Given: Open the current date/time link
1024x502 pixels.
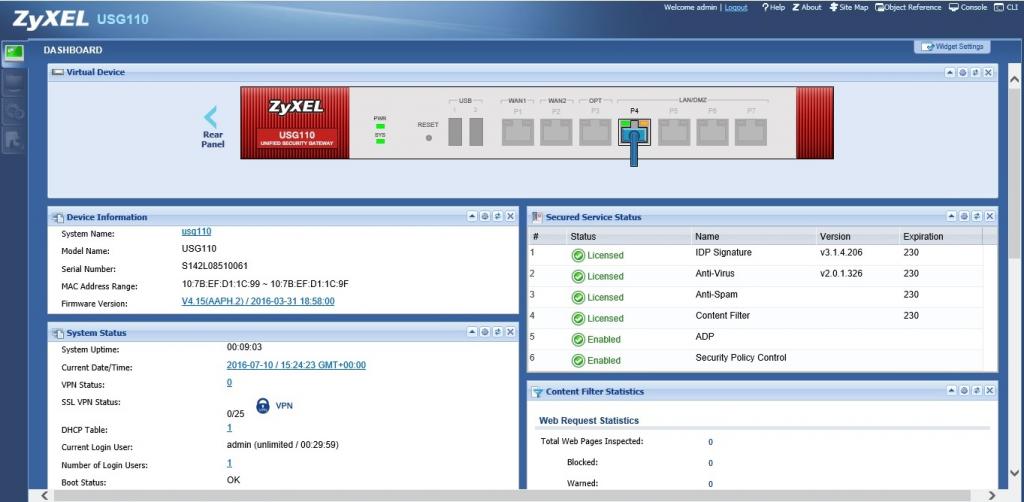Looking at the screenshot, I should [296, 365].
